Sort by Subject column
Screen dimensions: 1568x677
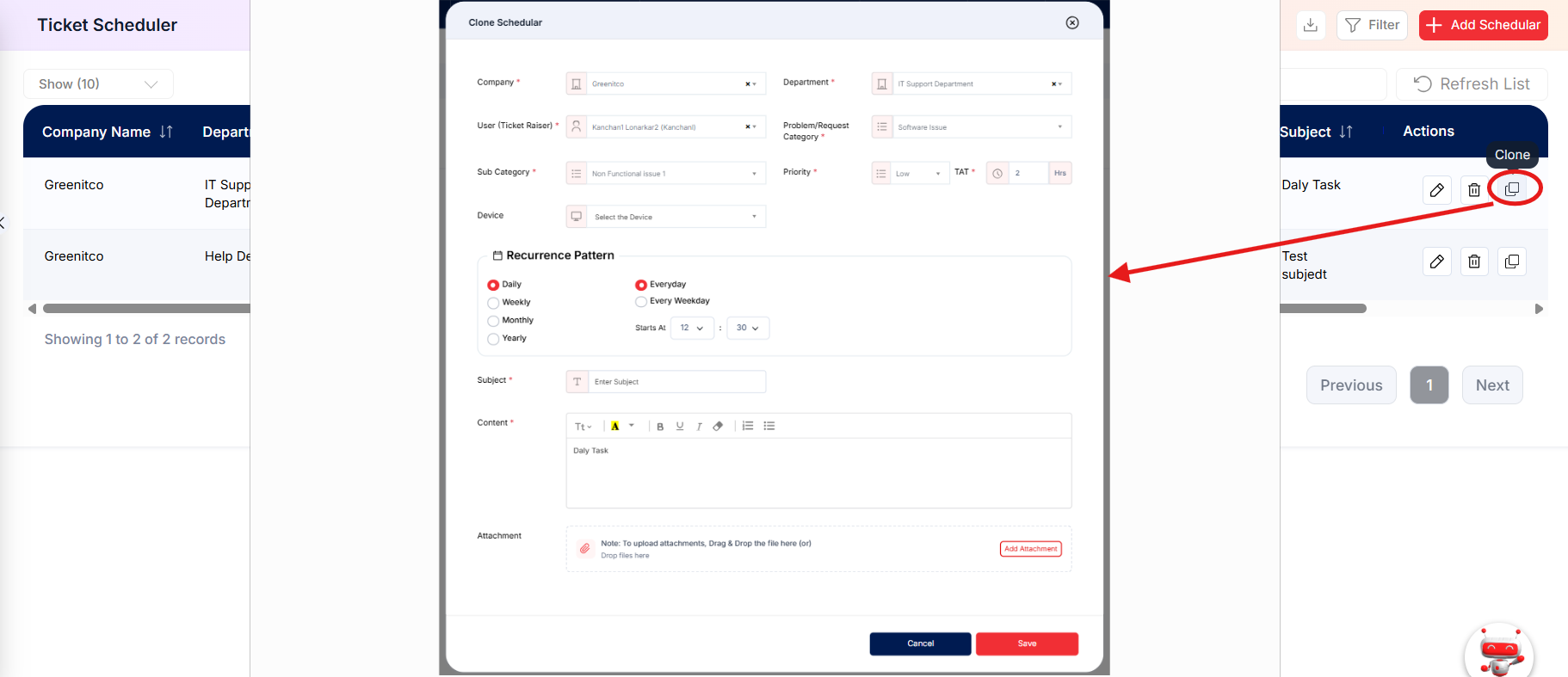click(1346, 132)
